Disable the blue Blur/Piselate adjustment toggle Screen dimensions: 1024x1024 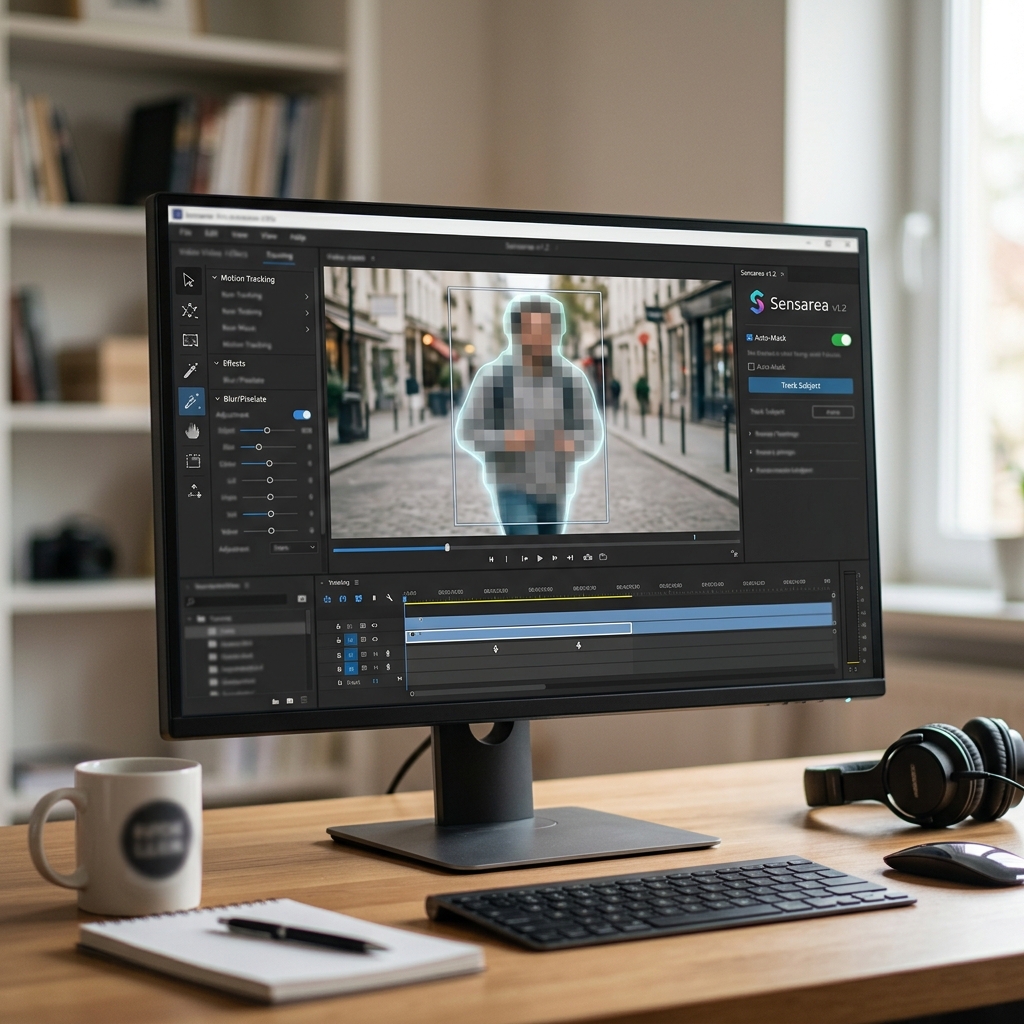point(302,415)
